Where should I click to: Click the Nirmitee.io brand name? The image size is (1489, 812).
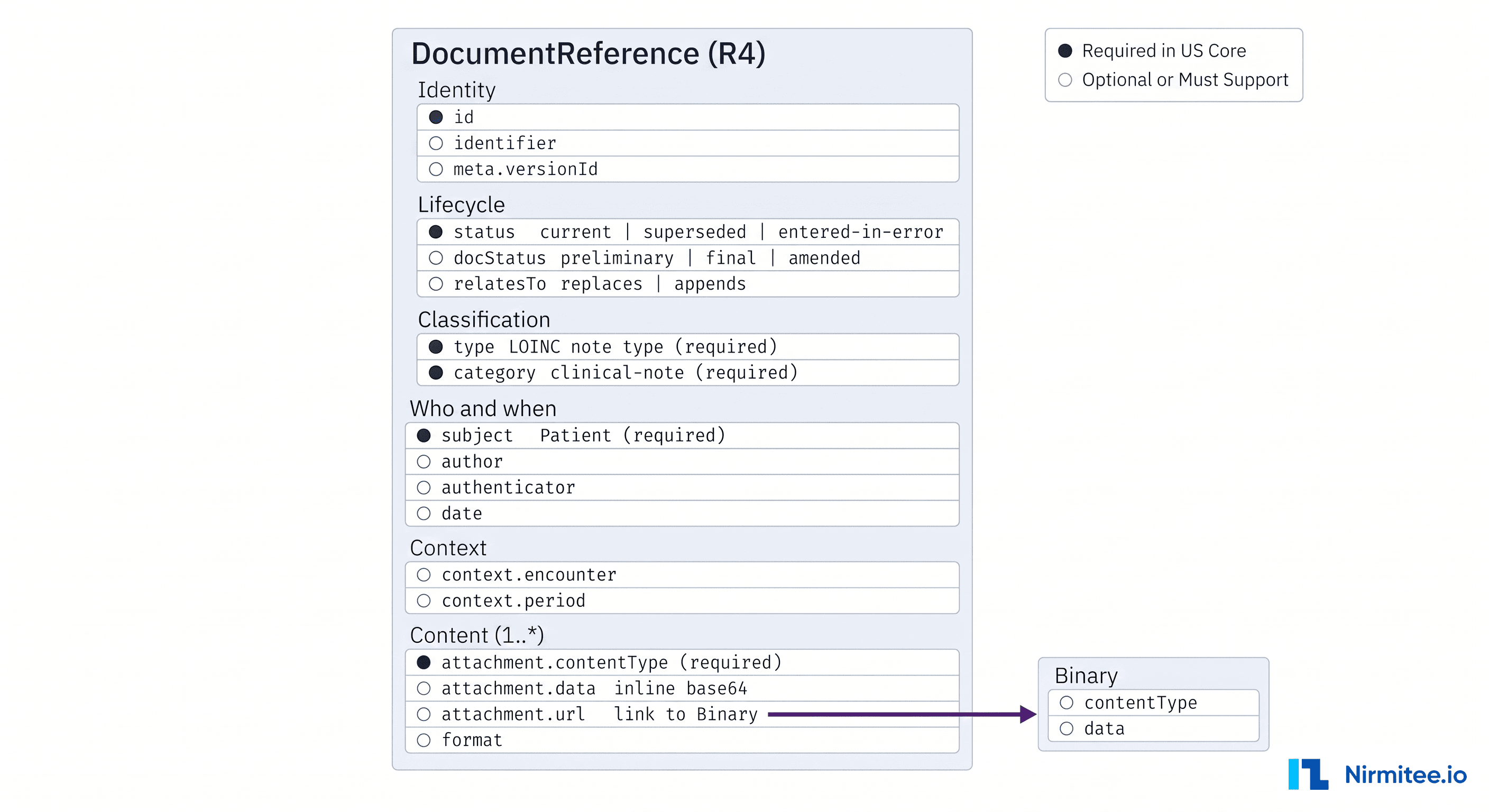(1406, 774)
